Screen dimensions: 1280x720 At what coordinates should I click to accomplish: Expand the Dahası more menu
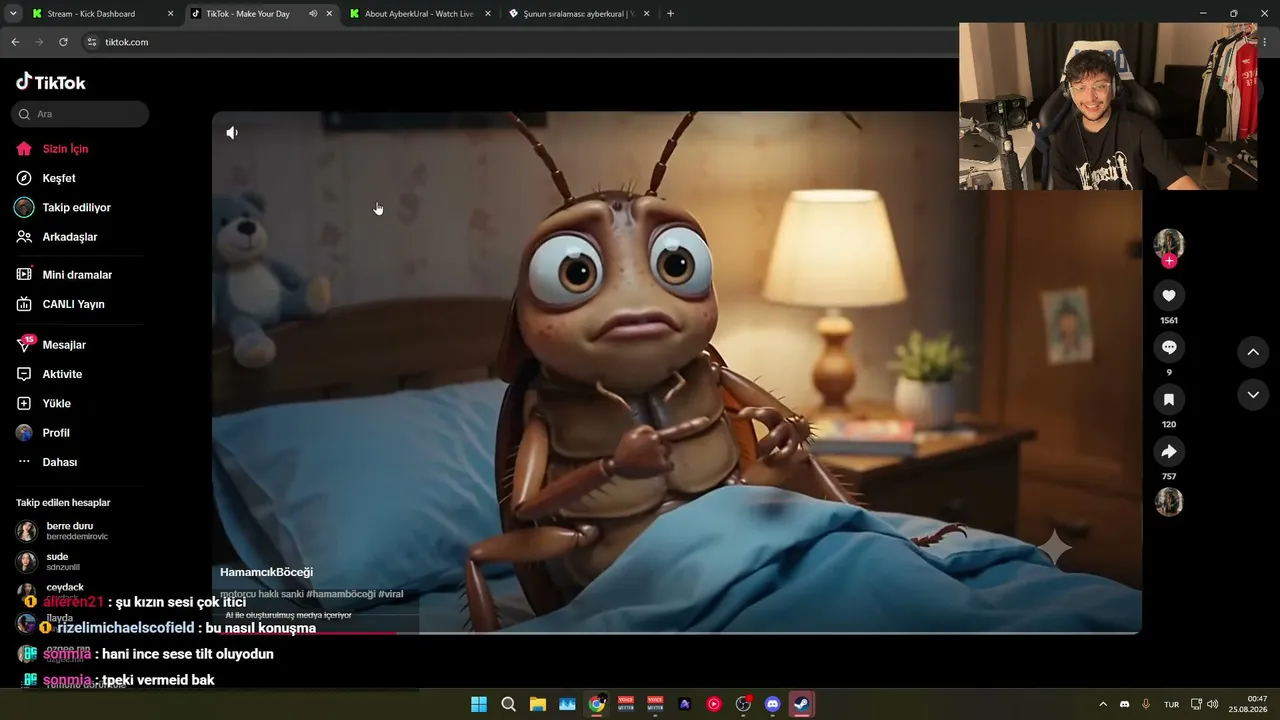[x=47, y=462]
